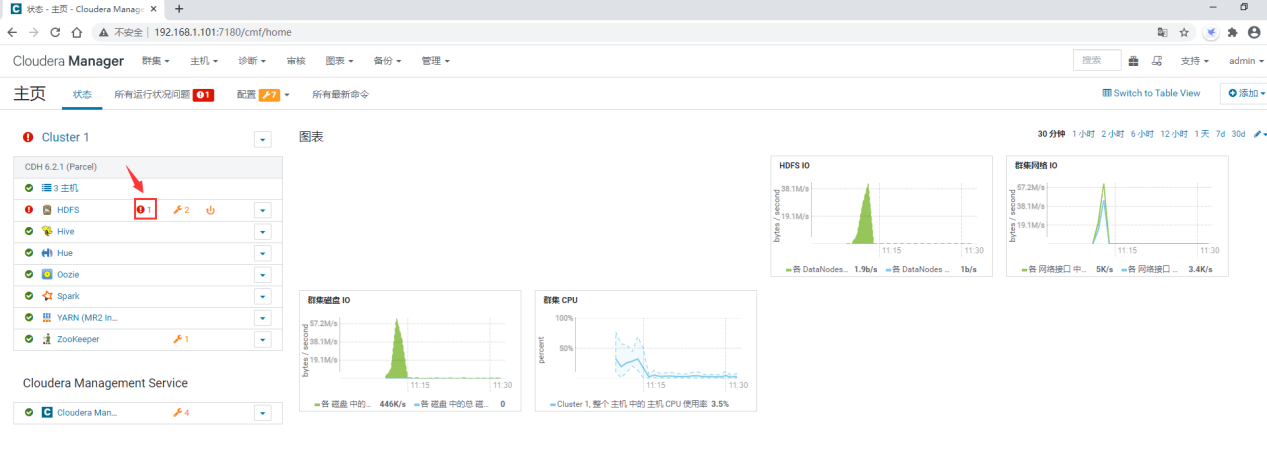The width and height of the screenshot is (1267, 456).
Task: Click the Cluster 1 red health icon
Action: (x=28, y=138)
